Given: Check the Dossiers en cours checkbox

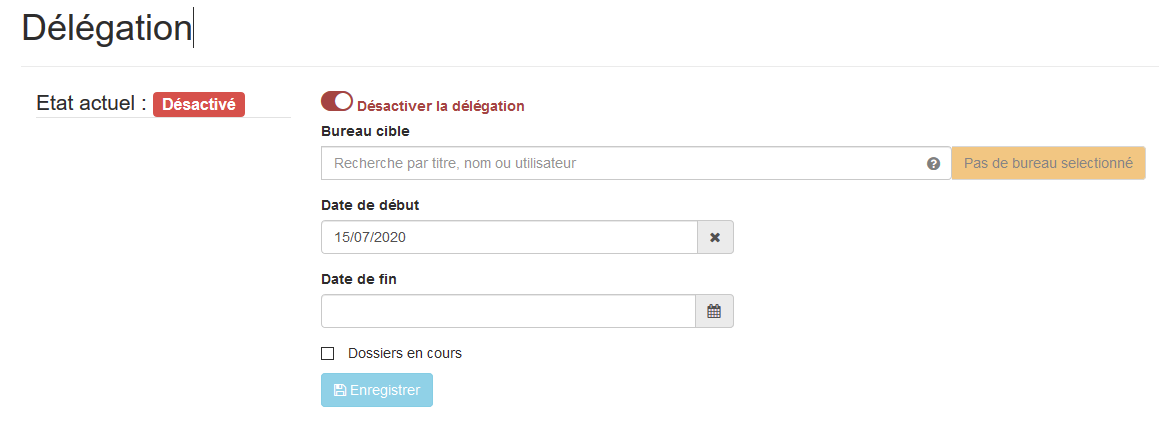Looking at the screenshot, I should [328, 353].
